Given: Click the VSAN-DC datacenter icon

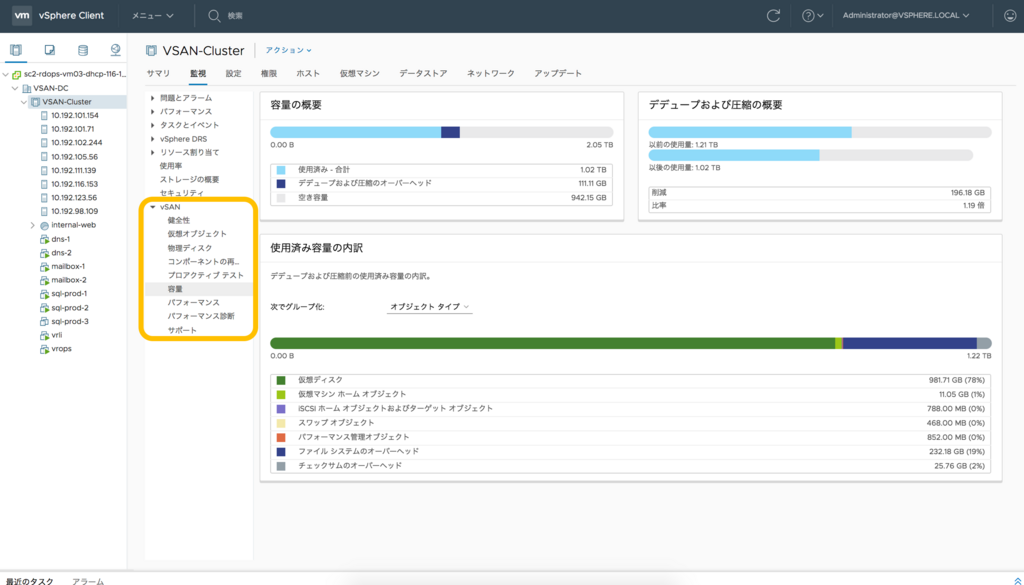Looking at the screenshot, I should [27, 88].
